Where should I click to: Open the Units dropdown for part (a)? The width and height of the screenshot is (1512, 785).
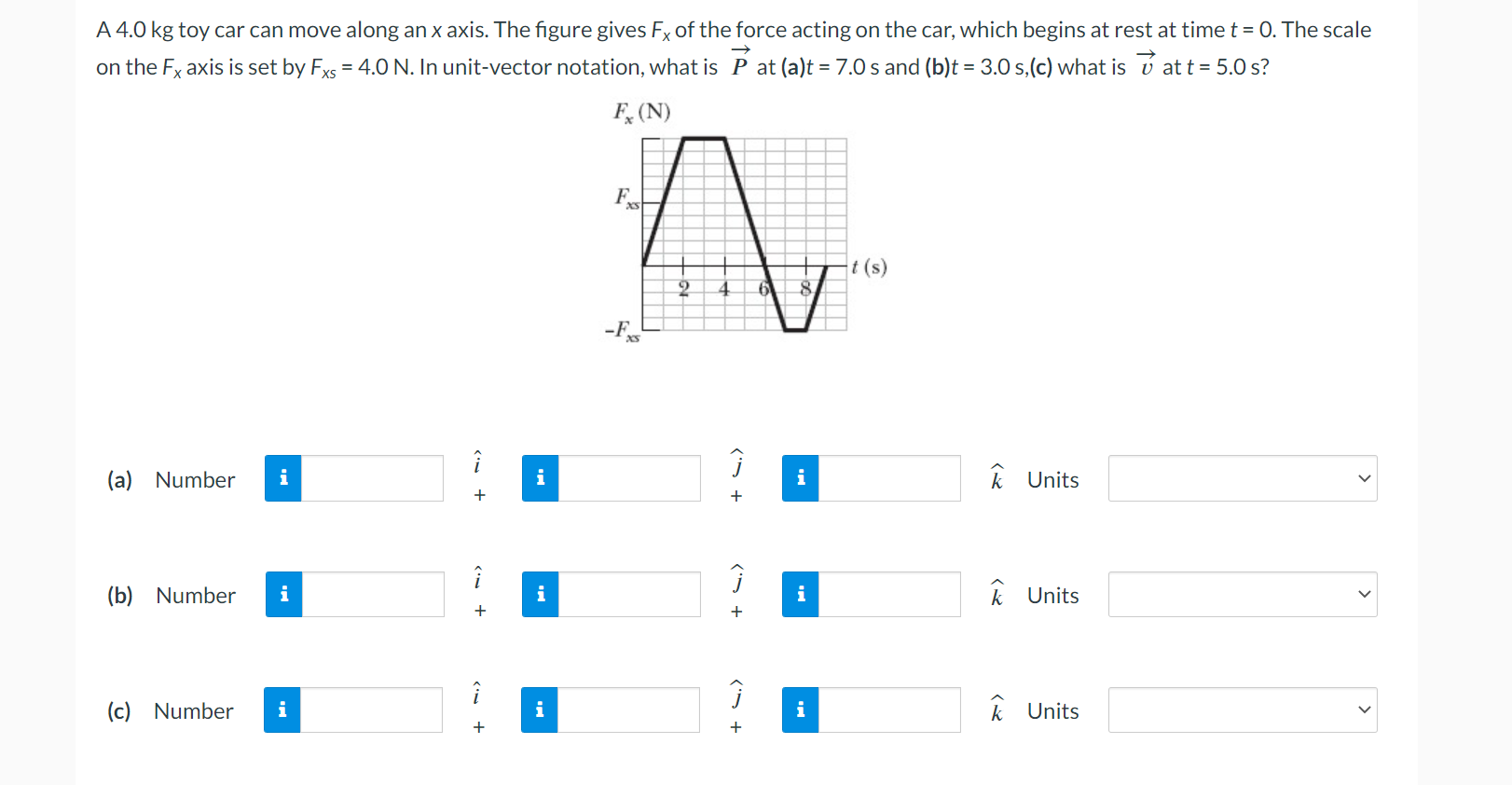tap(1243, 478)
